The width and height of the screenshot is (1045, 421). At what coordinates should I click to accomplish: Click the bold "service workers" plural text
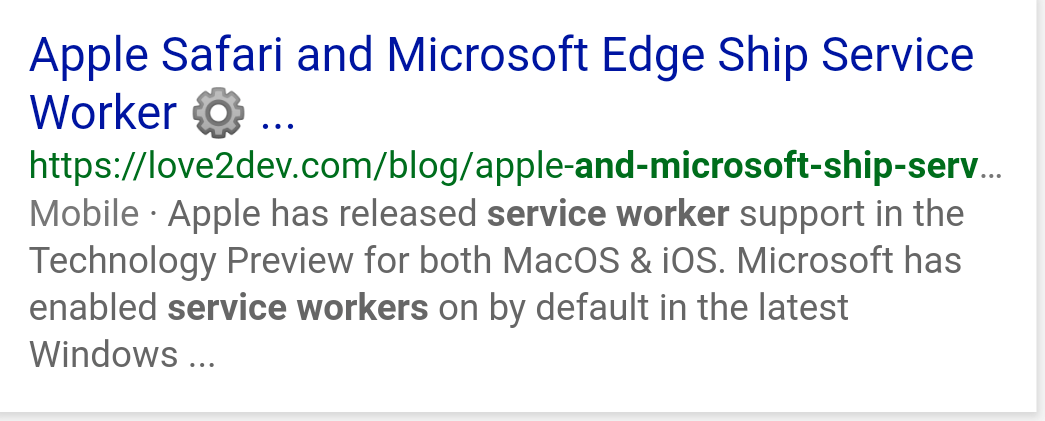[298, 307]
